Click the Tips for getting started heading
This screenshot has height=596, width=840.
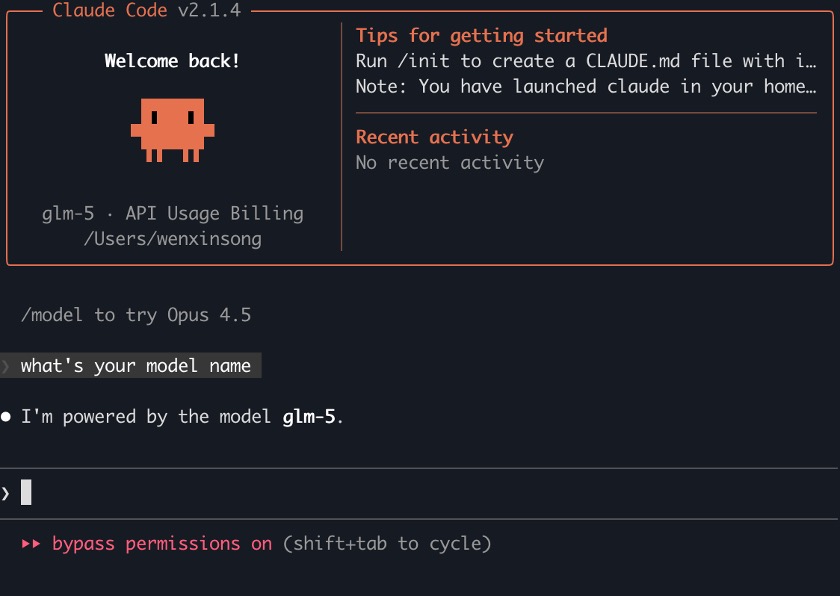[481, 36]
